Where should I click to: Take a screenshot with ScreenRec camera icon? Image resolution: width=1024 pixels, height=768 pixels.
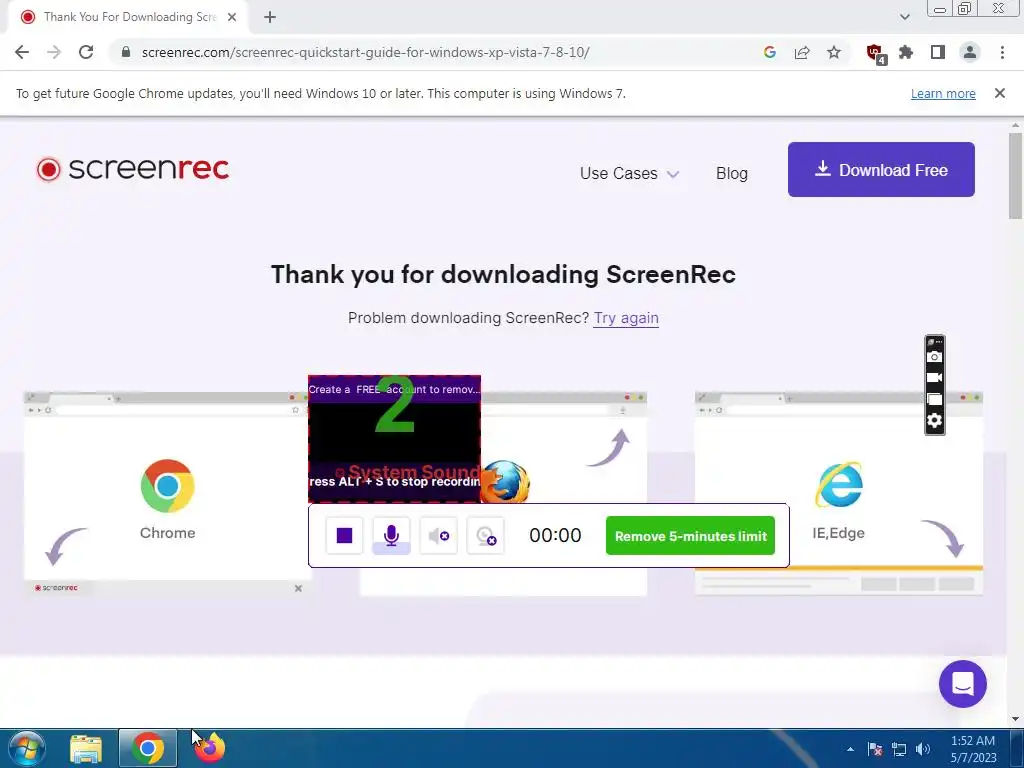click(935, 357)
